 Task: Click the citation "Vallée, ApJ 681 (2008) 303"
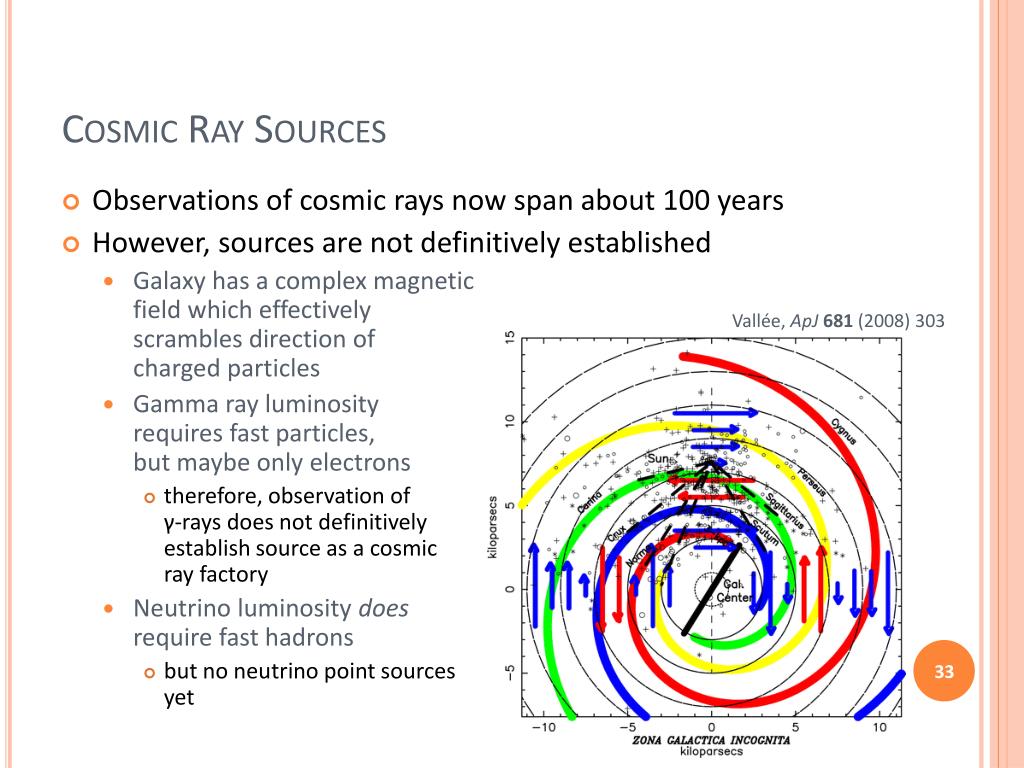point(838,321)
